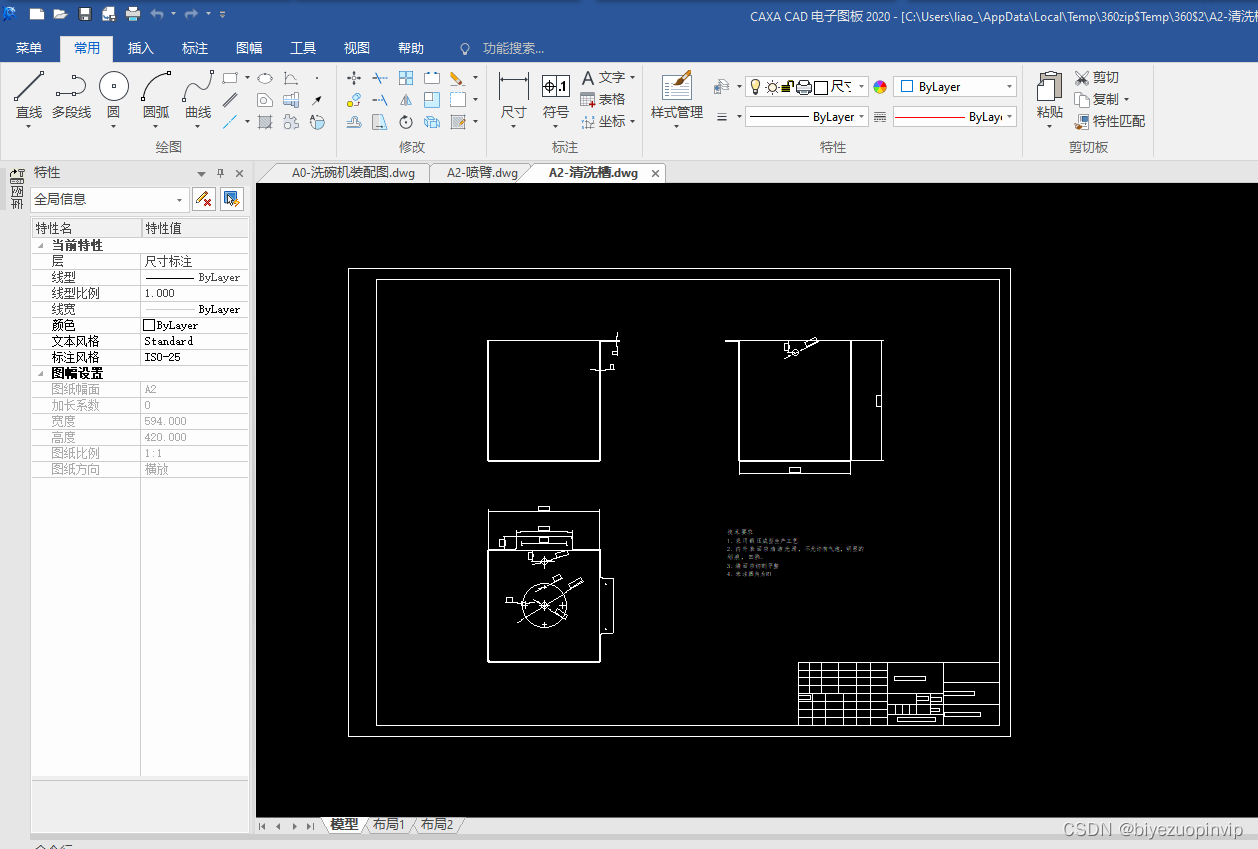Click the open file folder icon
The width and height of the screenshot is (1258, 849).
coord(60,14)
